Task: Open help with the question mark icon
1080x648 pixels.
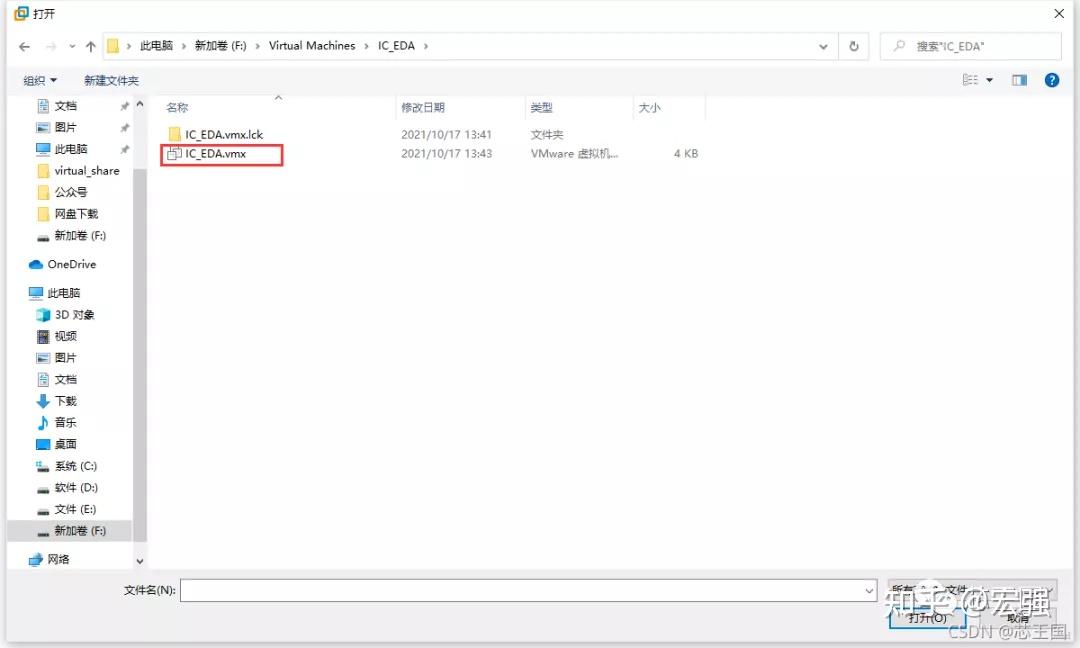Action: click(1052, 81)
